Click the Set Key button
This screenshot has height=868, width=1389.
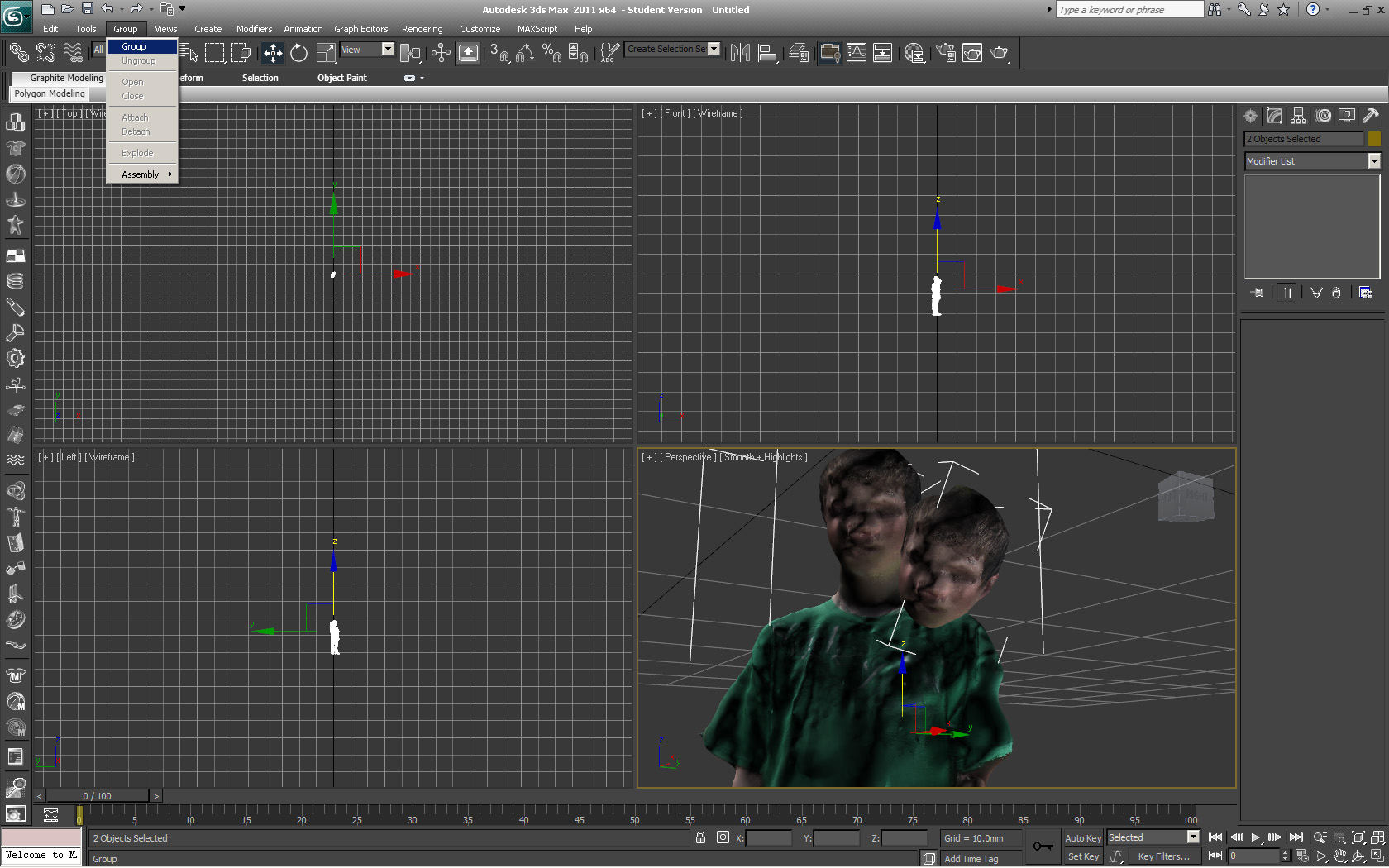click(x=1082, y=856)
